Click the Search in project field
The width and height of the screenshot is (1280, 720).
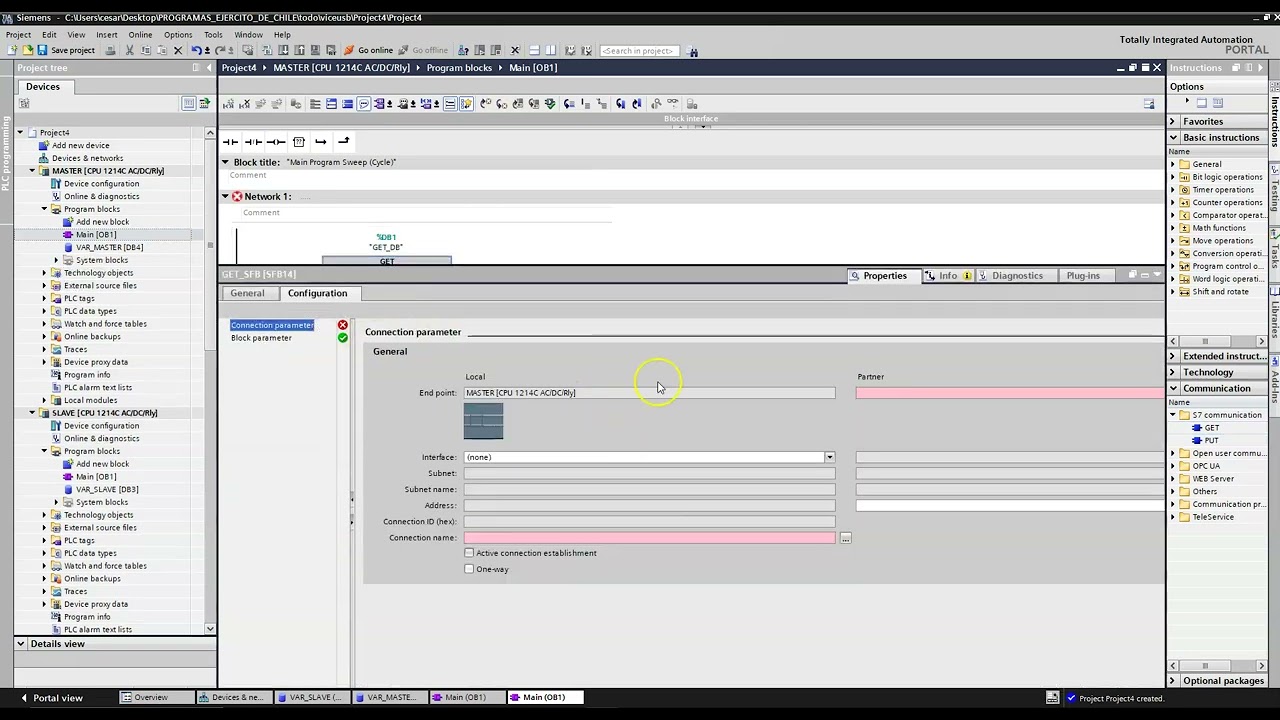(639, 51)
